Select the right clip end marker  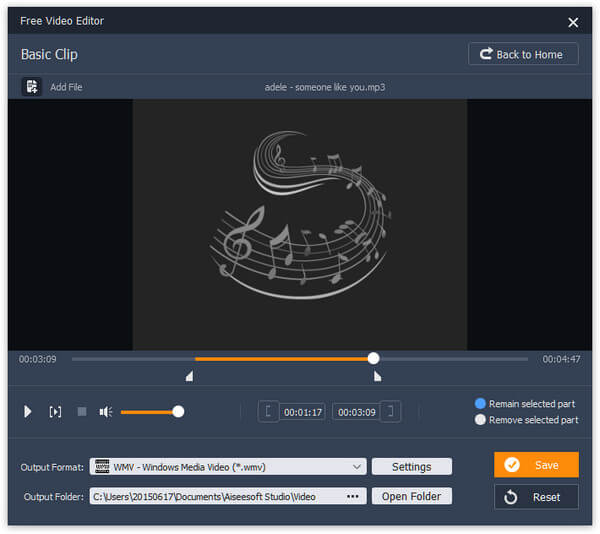coord(377,376)
